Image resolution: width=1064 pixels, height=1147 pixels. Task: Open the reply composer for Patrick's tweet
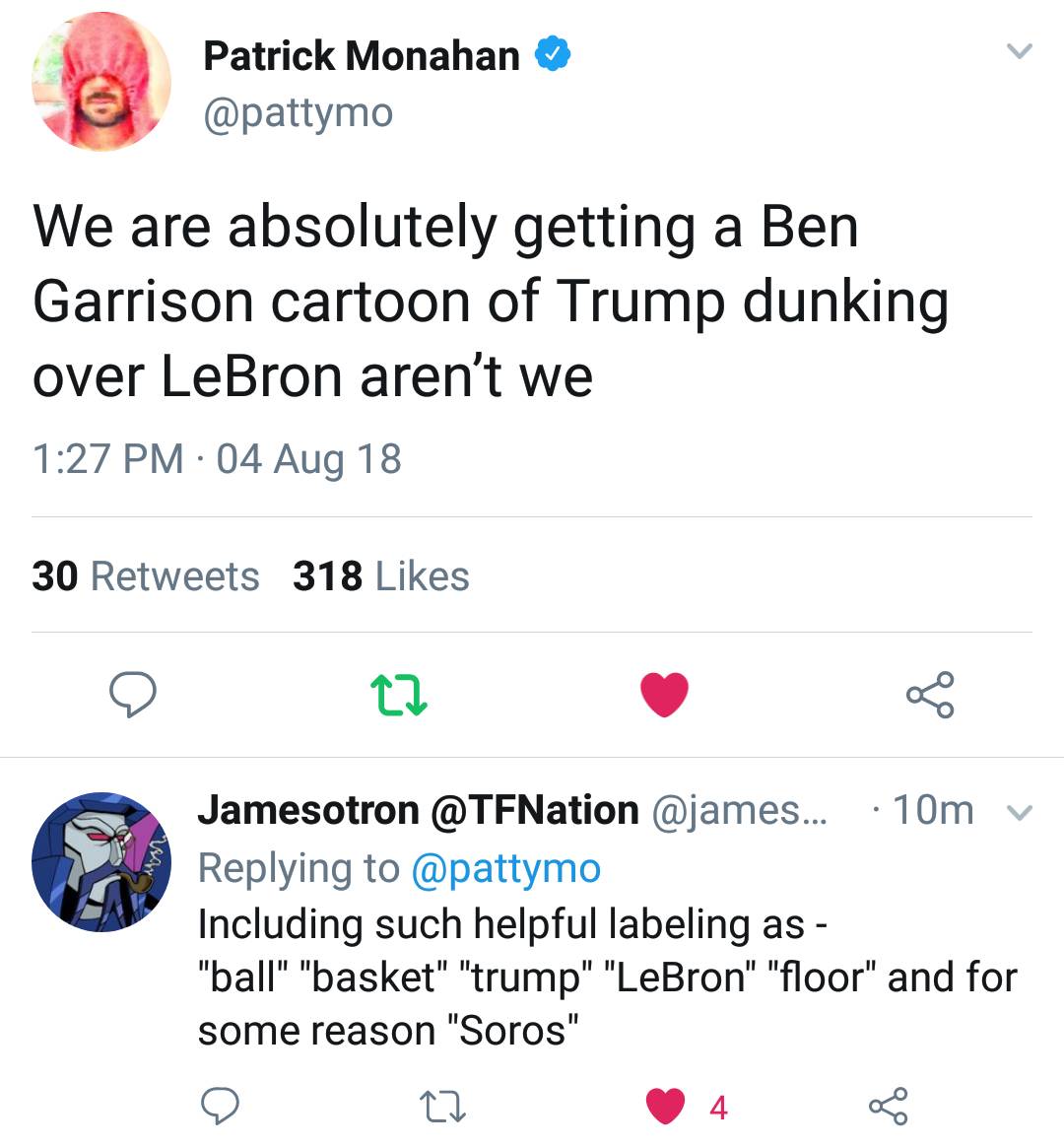coord(134,696)
